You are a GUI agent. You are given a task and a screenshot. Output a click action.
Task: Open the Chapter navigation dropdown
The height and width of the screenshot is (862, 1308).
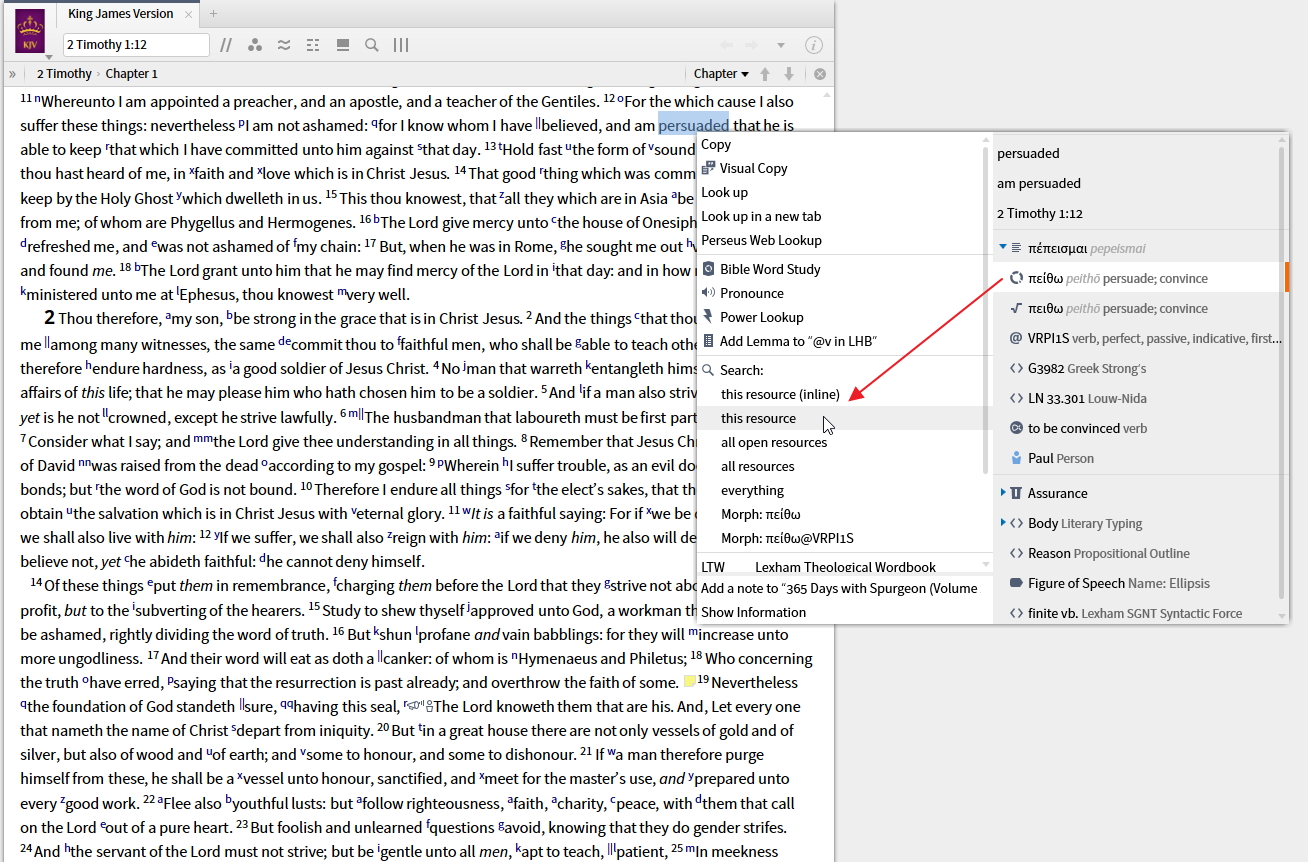pos(721,74)
